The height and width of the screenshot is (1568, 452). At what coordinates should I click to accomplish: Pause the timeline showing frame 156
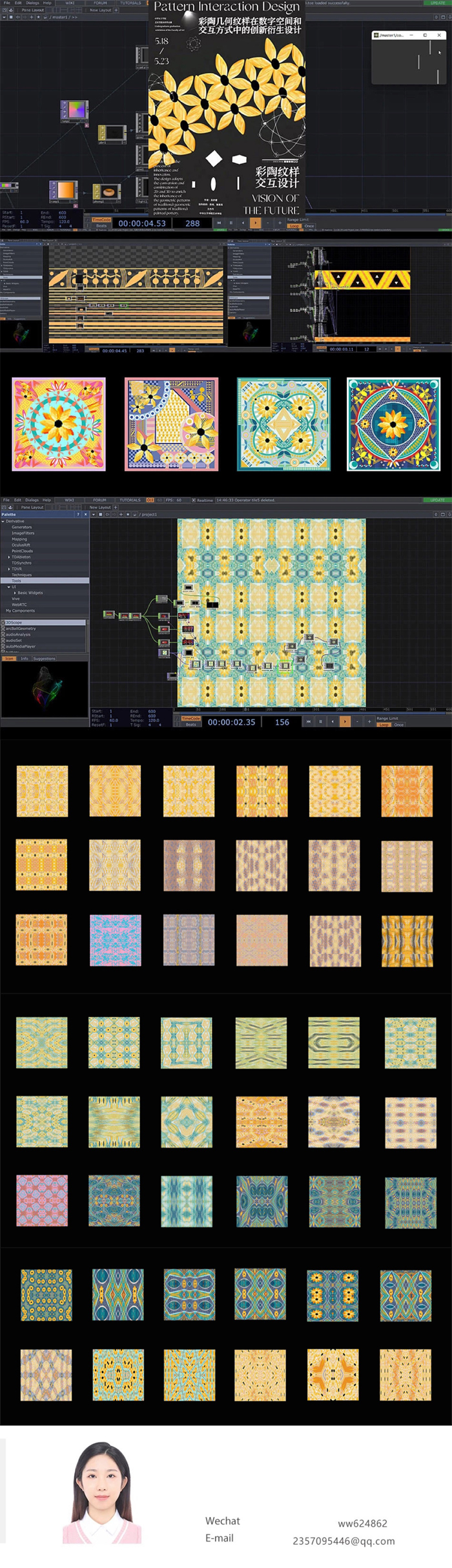pos(320,721)
